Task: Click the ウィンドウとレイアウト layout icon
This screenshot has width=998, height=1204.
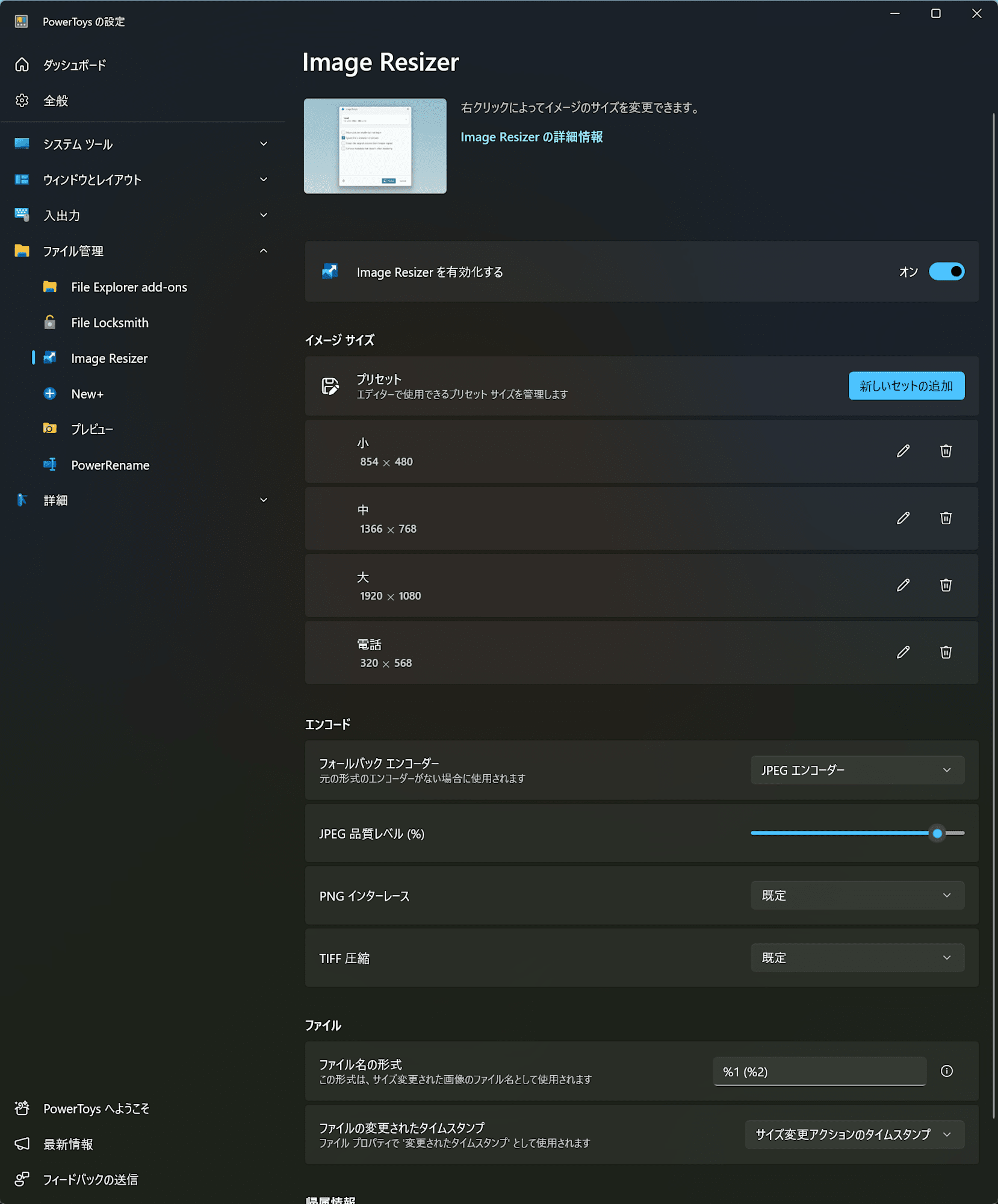Action: pos(22,179)
